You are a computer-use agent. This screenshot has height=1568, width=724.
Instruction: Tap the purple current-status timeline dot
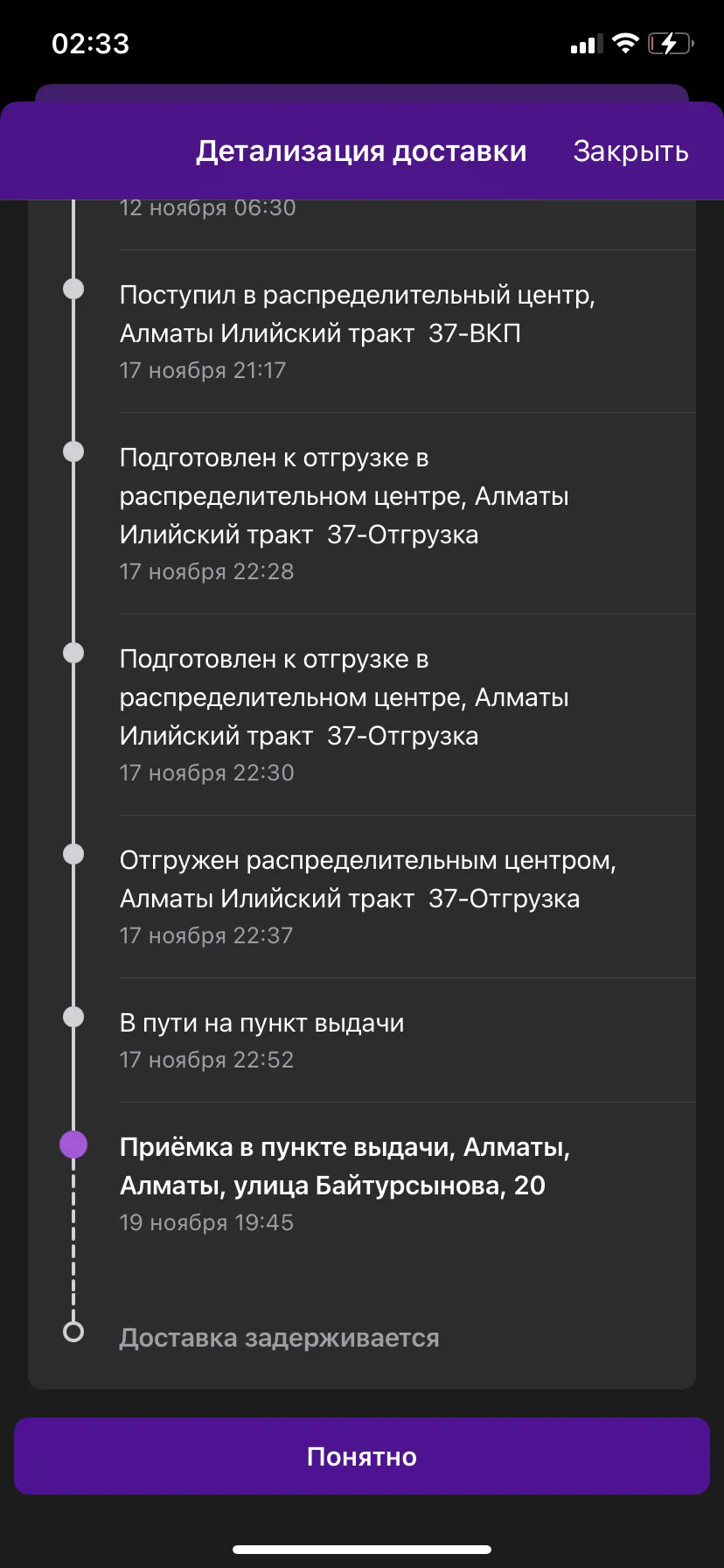click(x=73, y=1144)
